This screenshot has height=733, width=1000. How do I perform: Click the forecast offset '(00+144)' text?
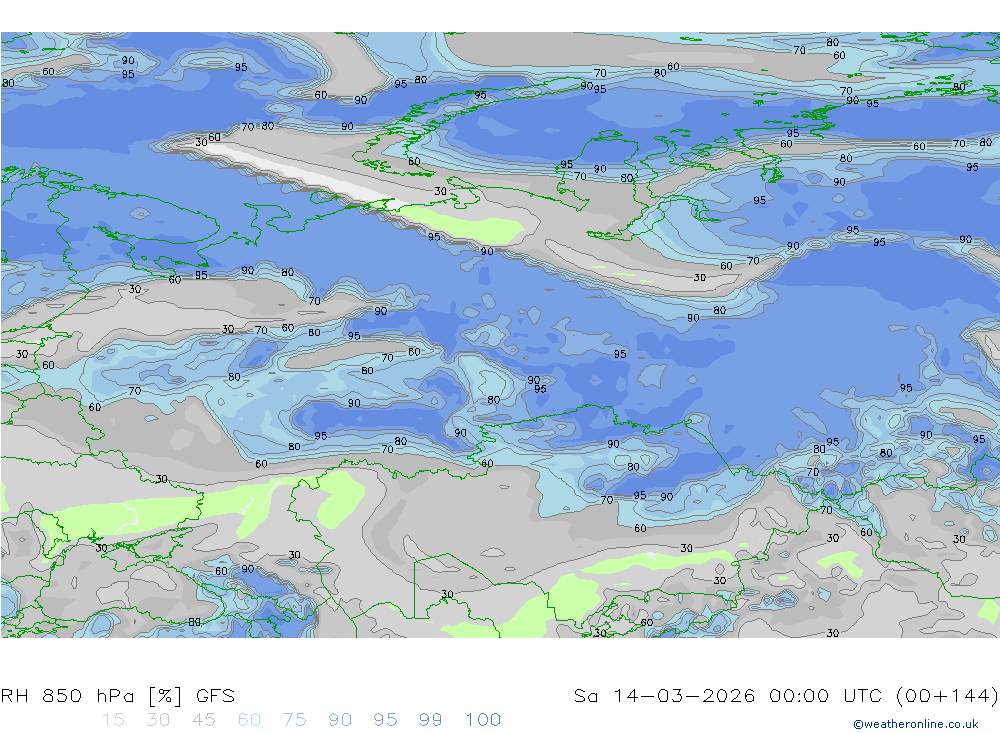tap(947, 695)
